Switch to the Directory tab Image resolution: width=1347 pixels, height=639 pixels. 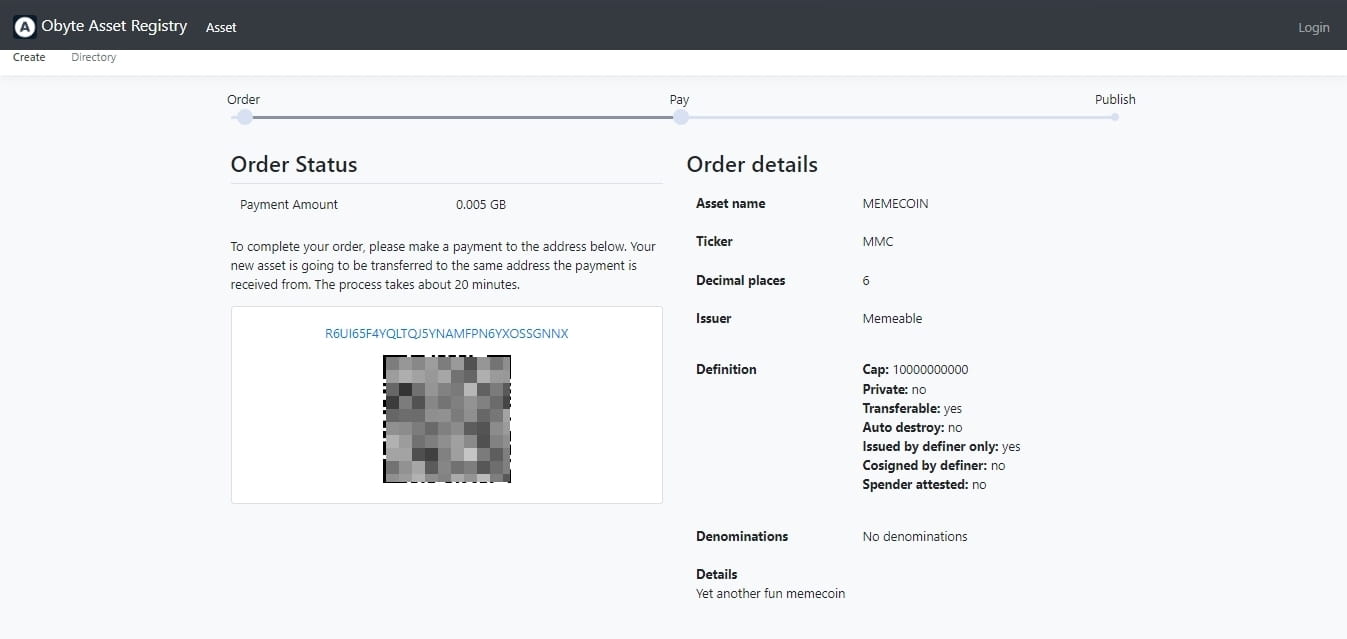[x=94, y=57]
